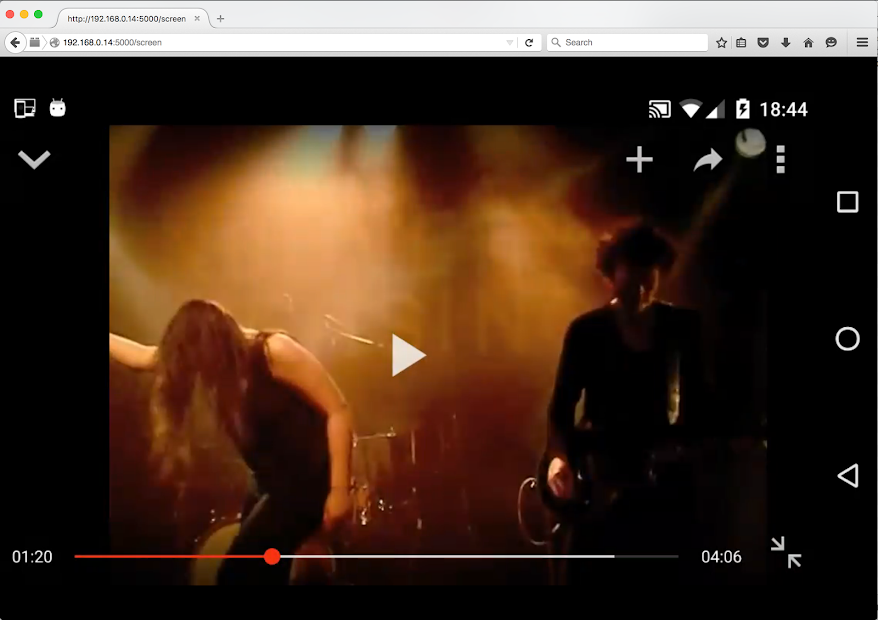878x620 pixels.
Task: Tap the Android robot icon
Action: point(57,108)
